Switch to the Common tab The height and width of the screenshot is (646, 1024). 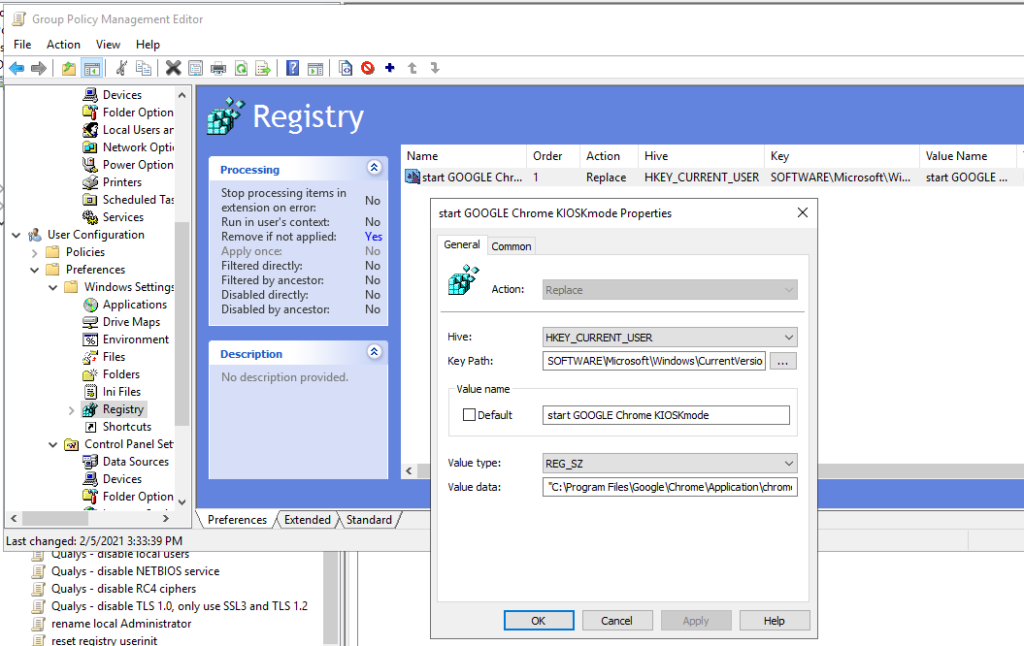[x=511, y=246]
